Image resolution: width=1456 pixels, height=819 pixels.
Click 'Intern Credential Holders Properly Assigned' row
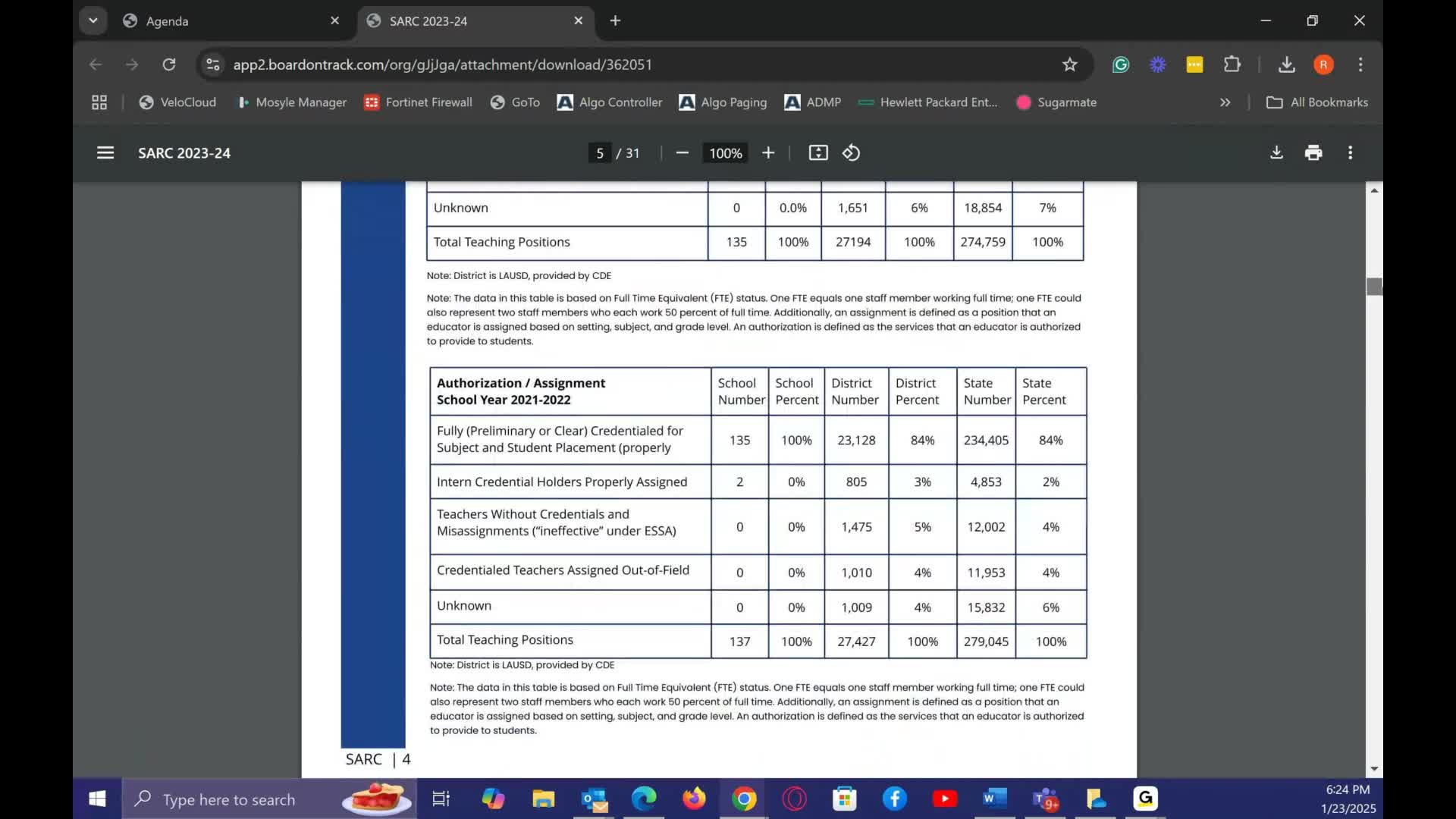point(758,482)
